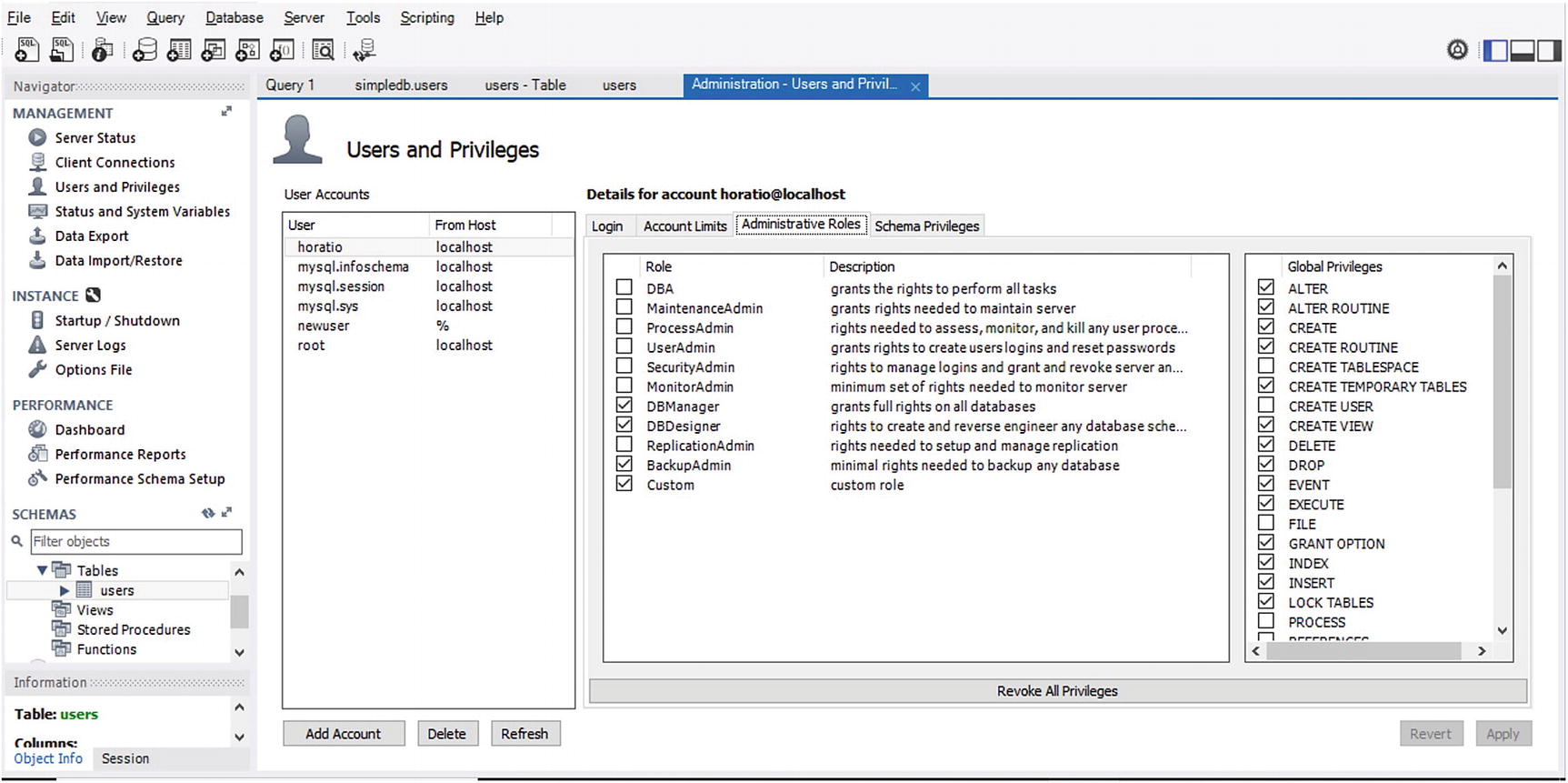Select the mysql.session account row
This screenshot has width=1568, height=783.
coord(429,286)
